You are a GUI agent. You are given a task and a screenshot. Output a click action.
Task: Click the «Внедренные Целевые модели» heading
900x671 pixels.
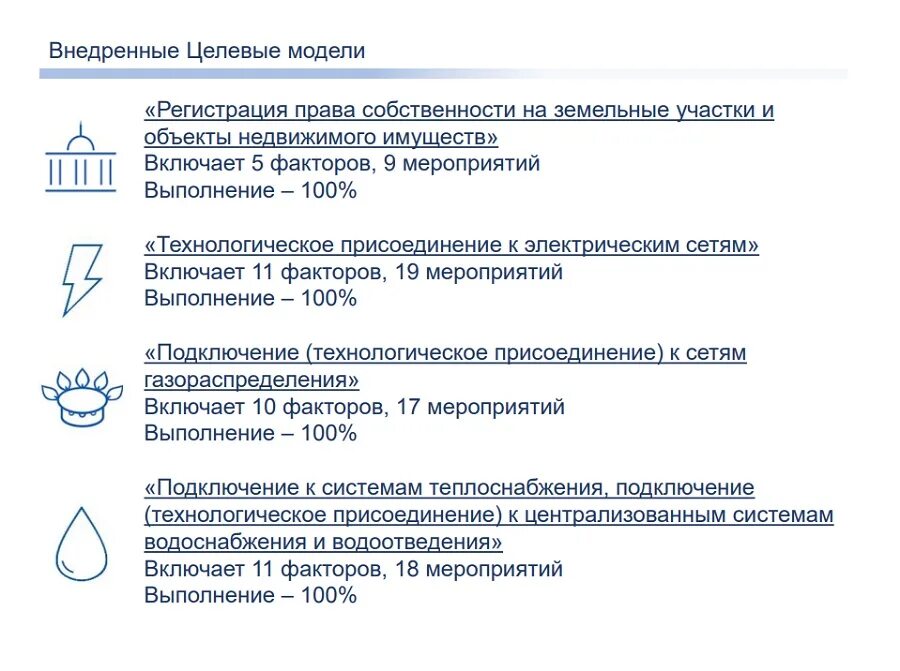point(207,51)
